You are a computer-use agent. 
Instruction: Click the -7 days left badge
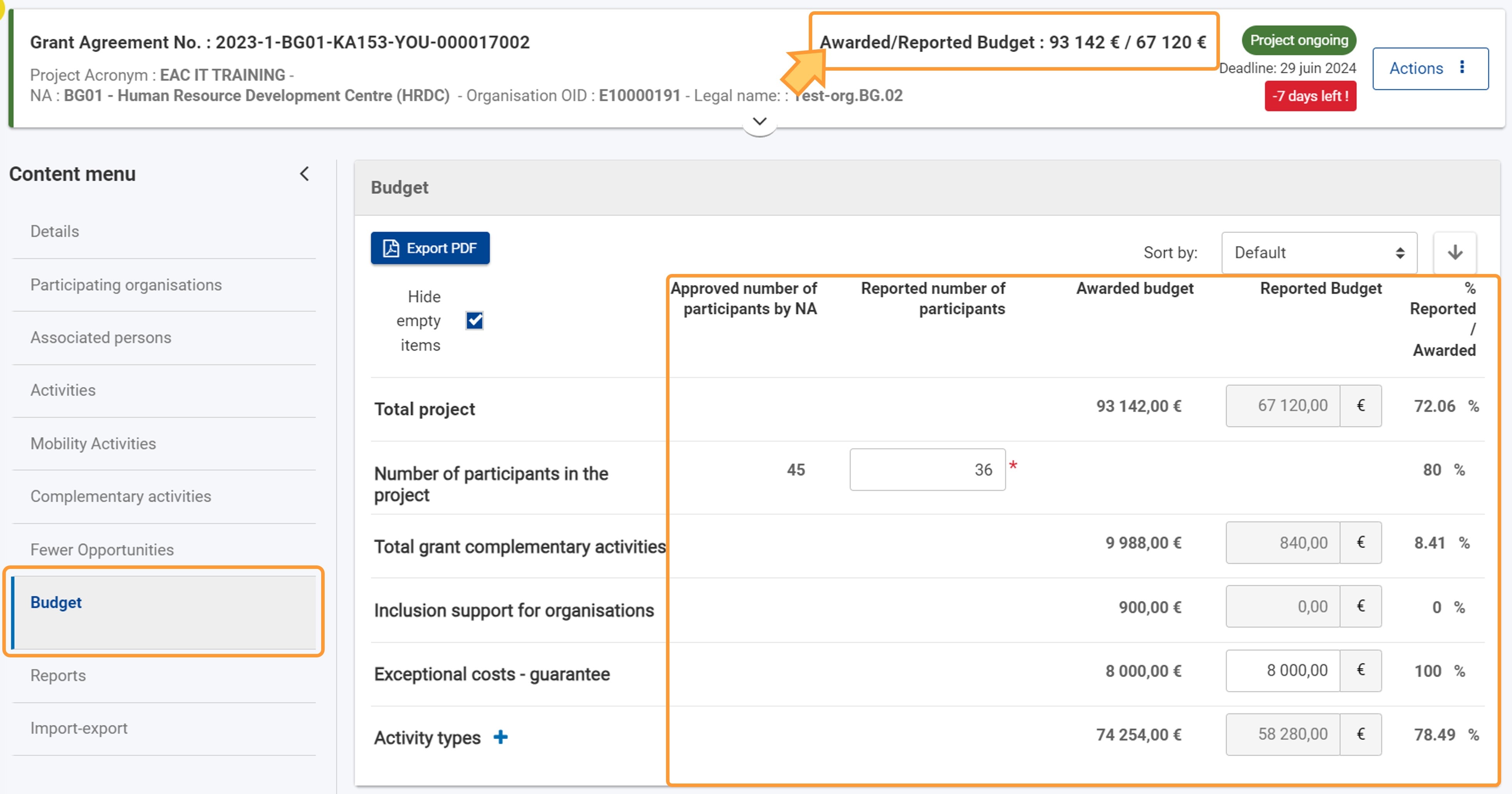pyautogui.click(x=1310, y=96)
